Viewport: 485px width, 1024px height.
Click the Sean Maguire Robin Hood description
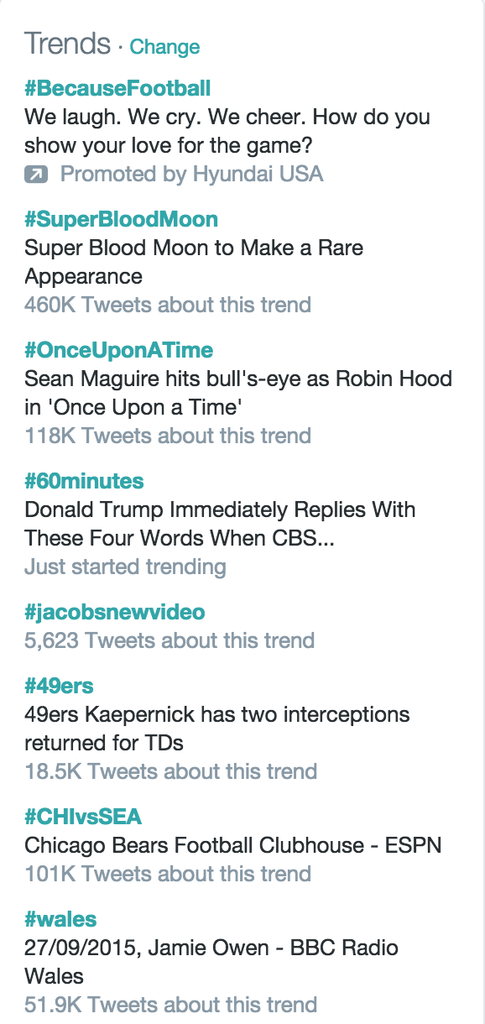[238, 393]
